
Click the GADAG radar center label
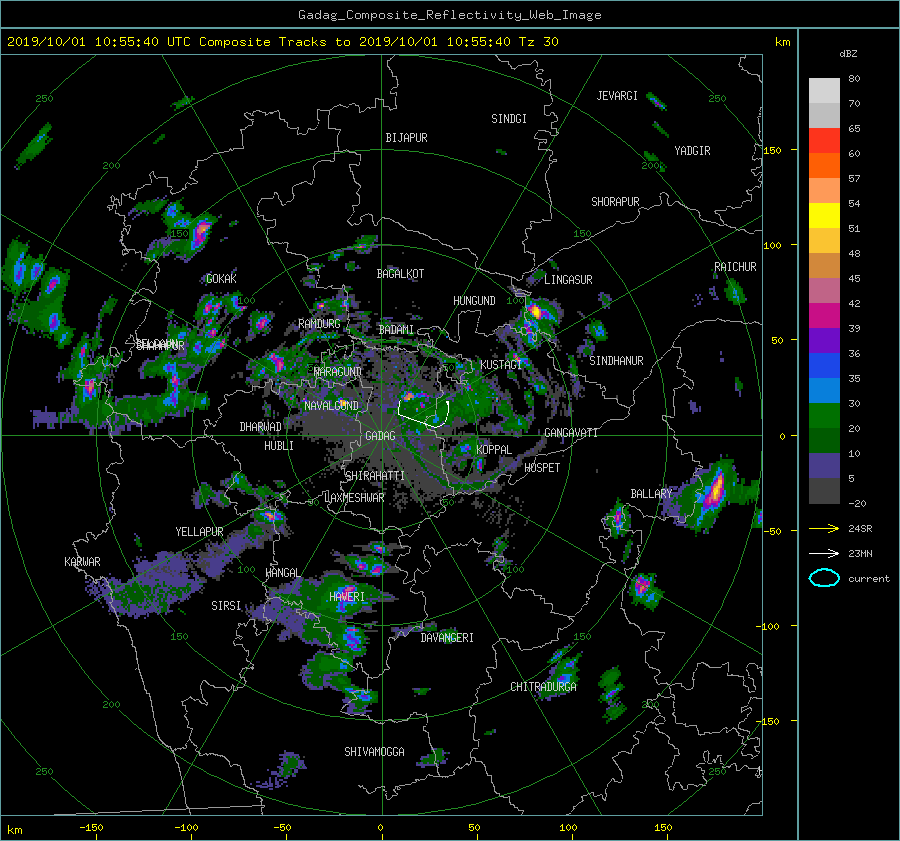[x=380, y=436]
